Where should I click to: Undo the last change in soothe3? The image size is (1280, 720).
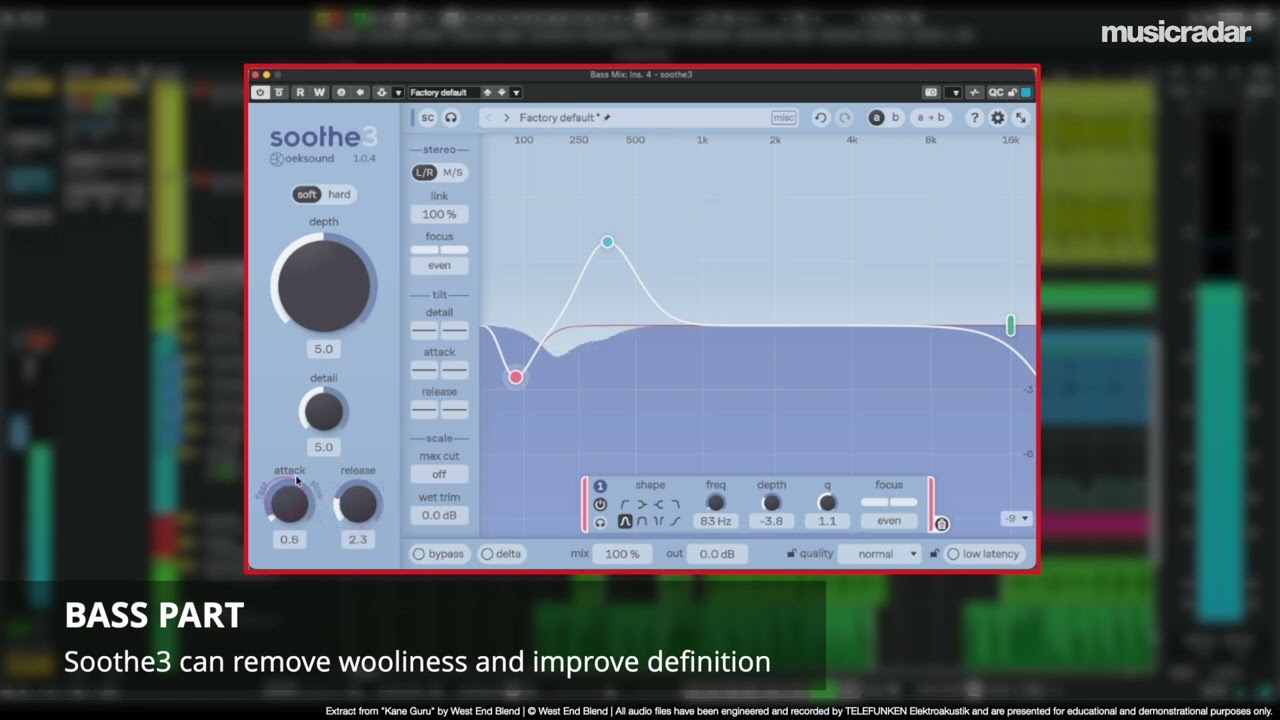pos(820,118)
